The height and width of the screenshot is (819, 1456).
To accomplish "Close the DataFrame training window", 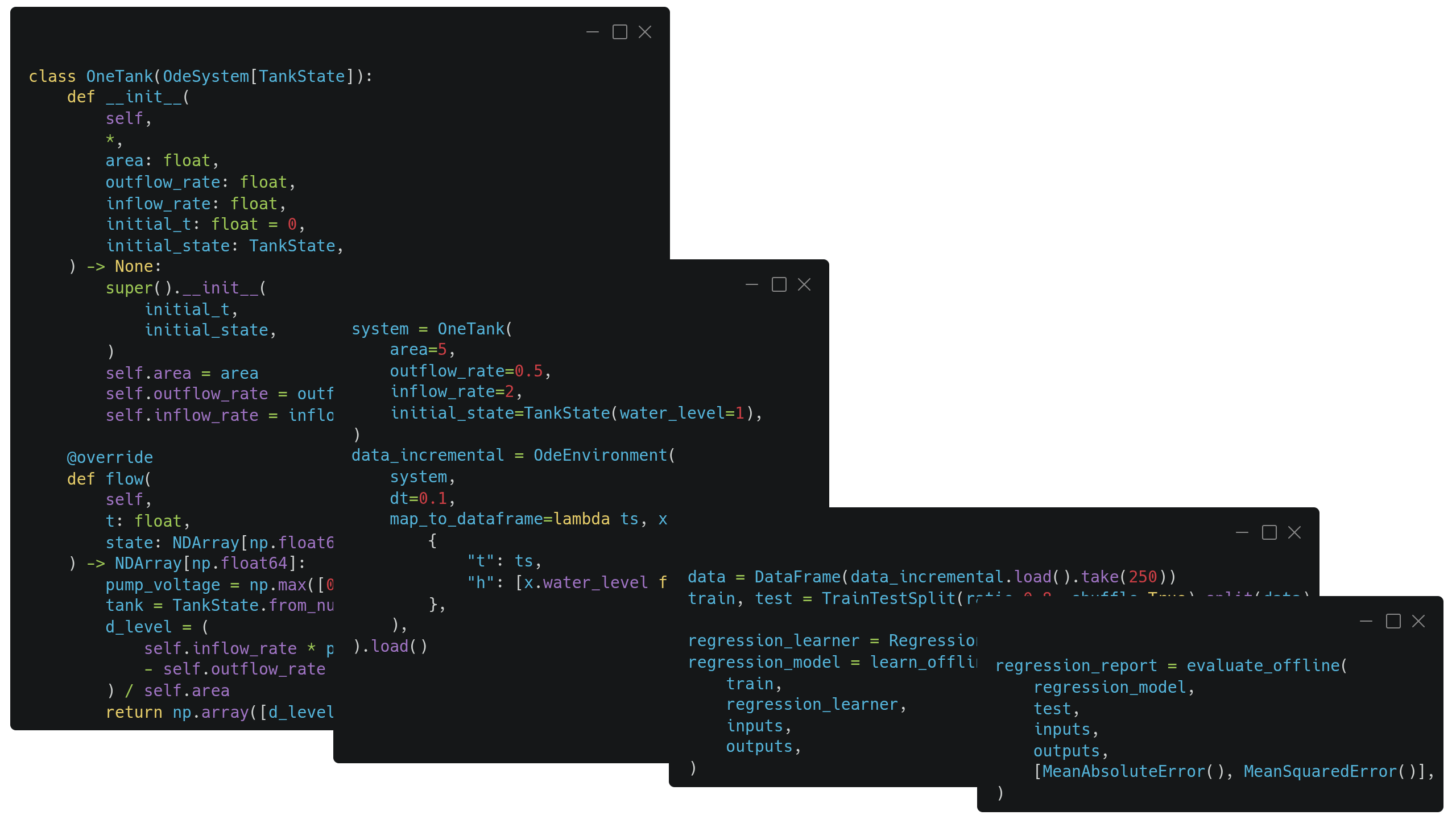I will 1294,532.
